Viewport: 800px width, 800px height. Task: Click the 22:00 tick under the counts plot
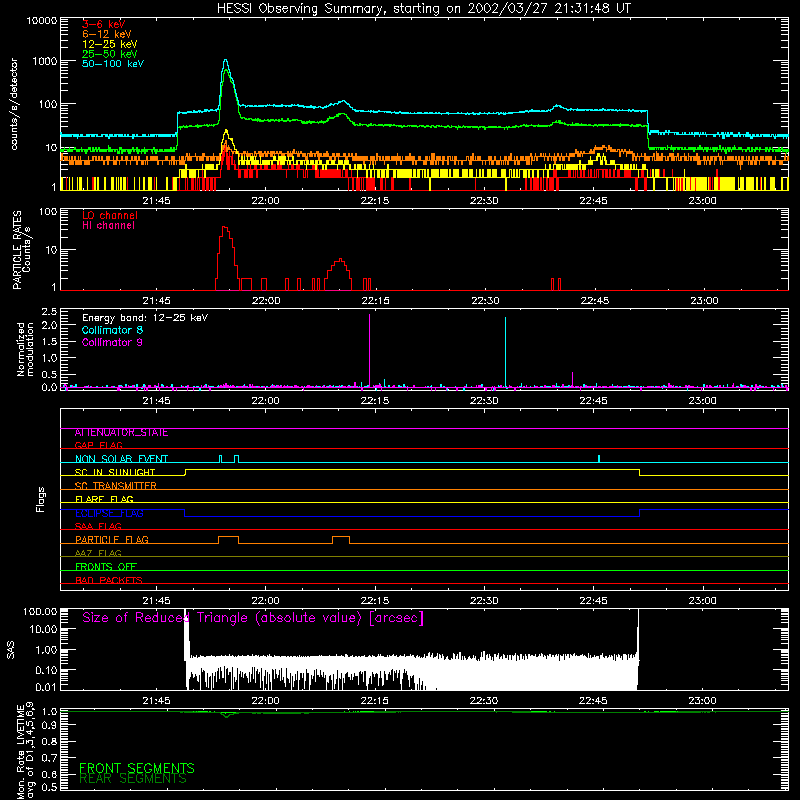(265, 201)
